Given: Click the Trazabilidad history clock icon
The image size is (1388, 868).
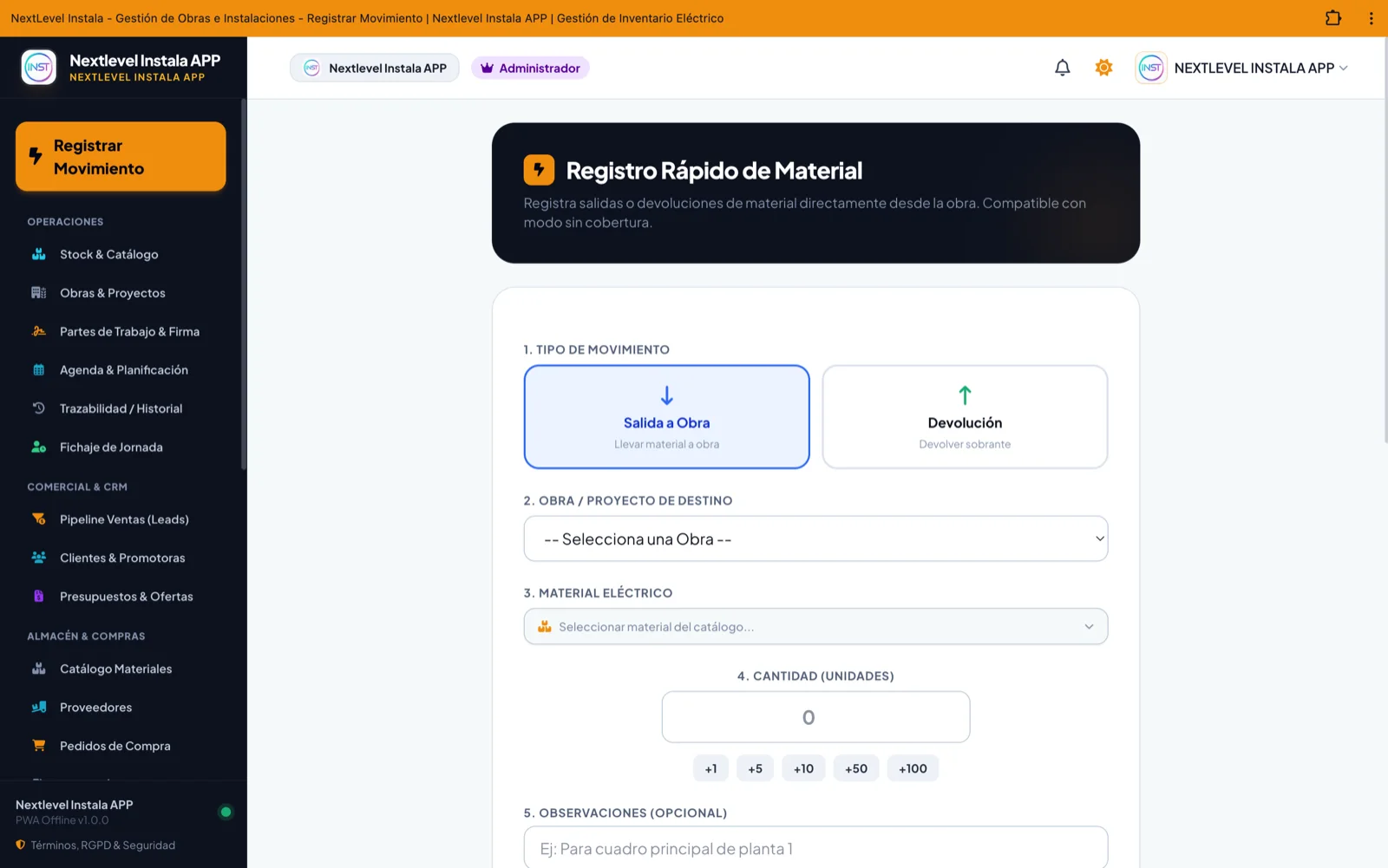Looking at the screenshot, I should [x=39, y=408].
